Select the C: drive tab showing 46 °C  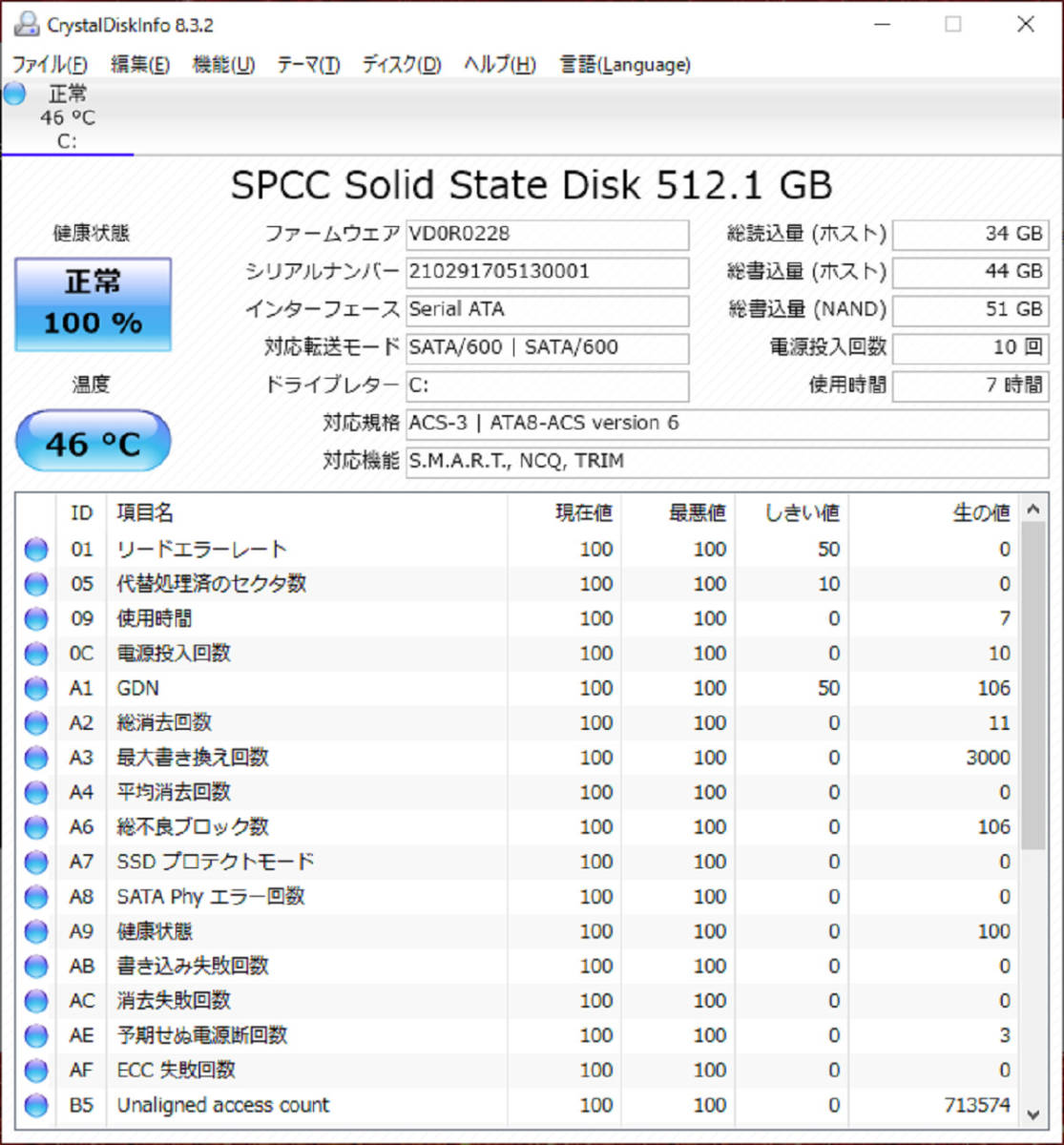click(67, 117)
